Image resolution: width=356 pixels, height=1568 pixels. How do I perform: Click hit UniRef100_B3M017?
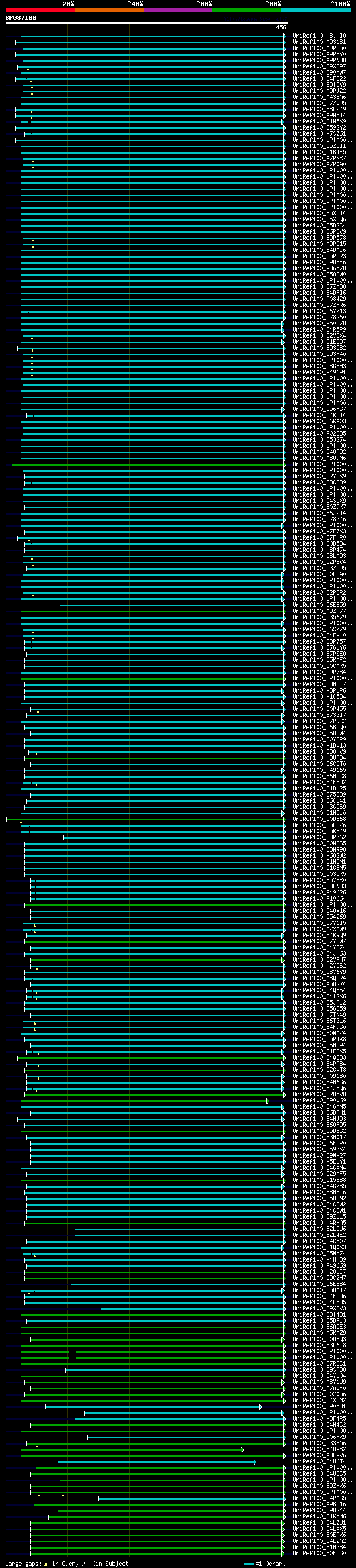coord(319,1137)
